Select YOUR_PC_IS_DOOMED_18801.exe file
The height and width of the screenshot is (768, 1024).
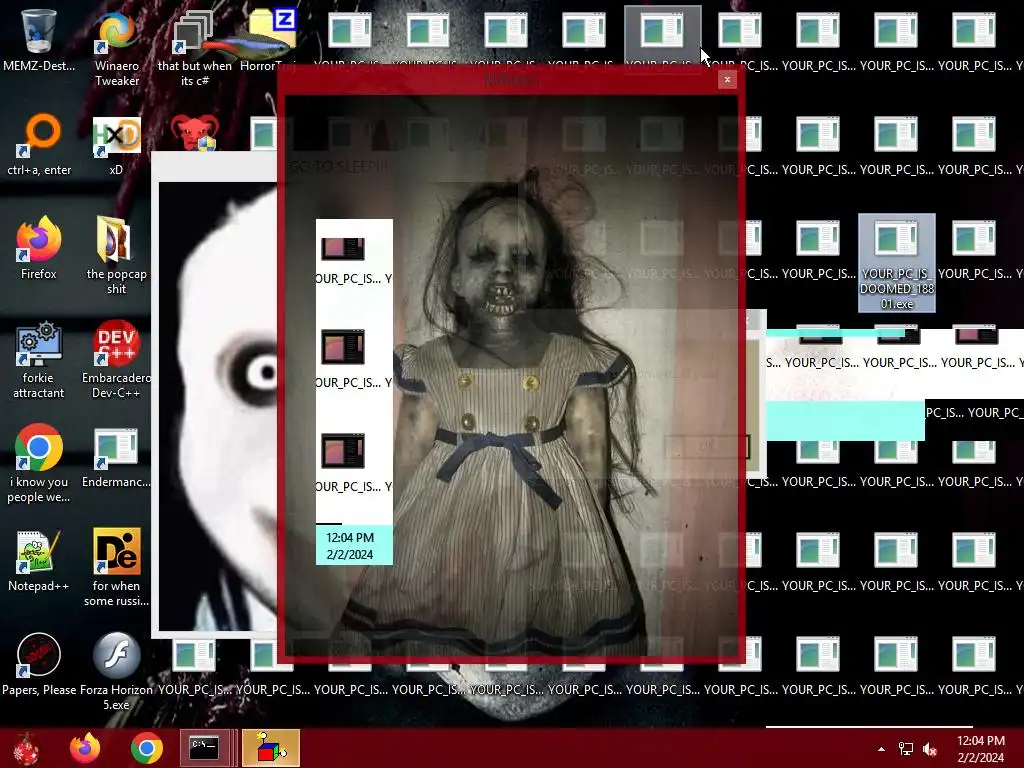point(897,263)
